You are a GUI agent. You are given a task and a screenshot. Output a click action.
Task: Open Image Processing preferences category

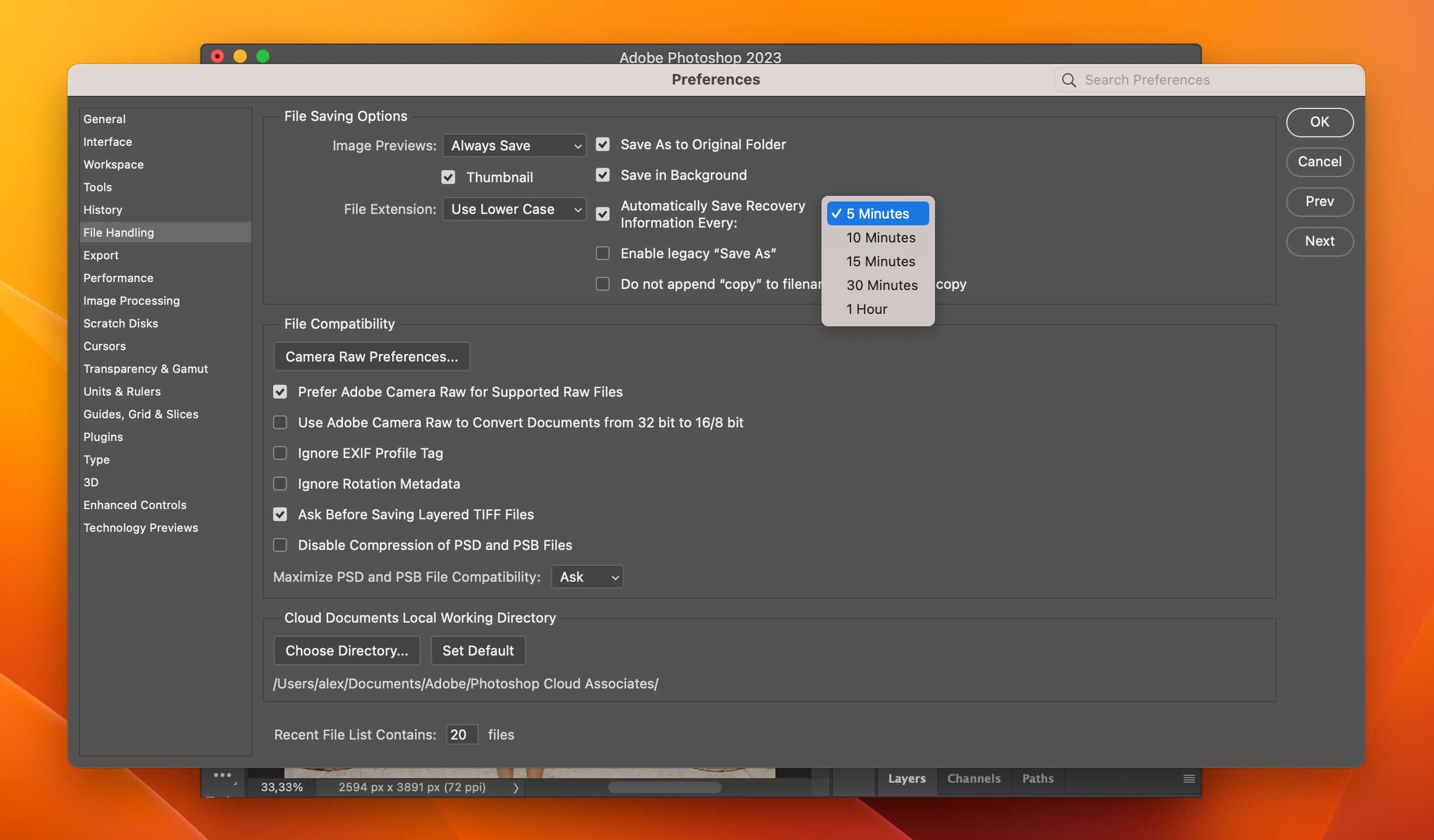(x=165, y=301)
